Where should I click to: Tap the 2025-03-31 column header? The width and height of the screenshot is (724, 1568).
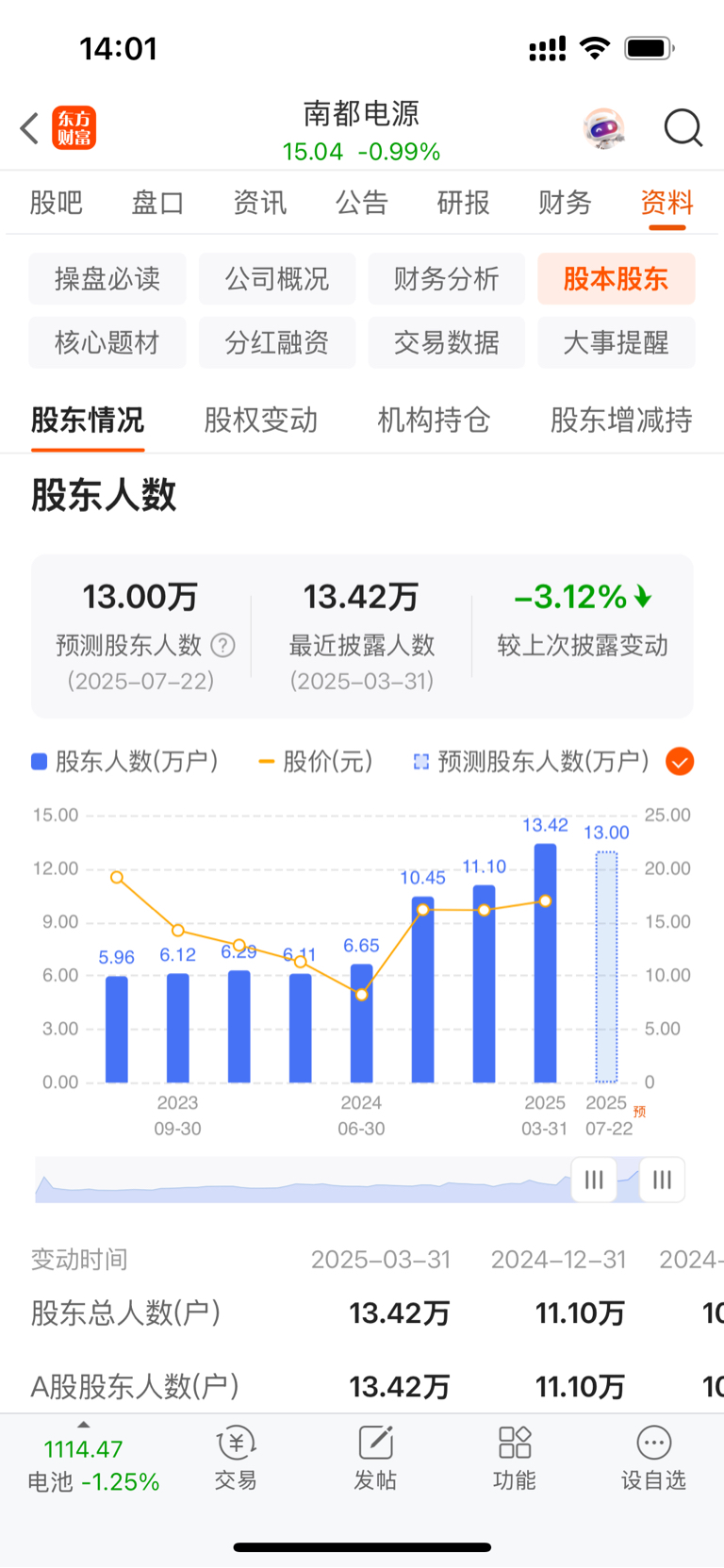pyautogui.click(x=381, y=1260)
